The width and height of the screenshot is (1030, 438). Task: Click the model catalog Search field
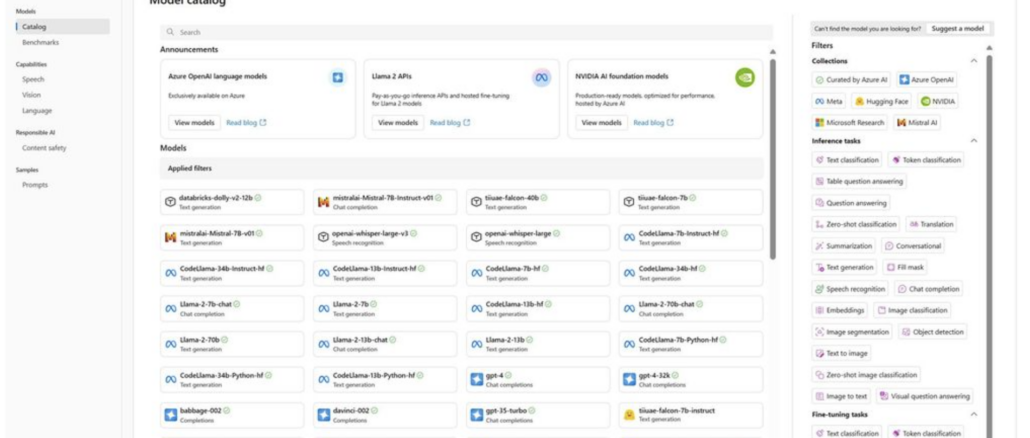(466, 32)
